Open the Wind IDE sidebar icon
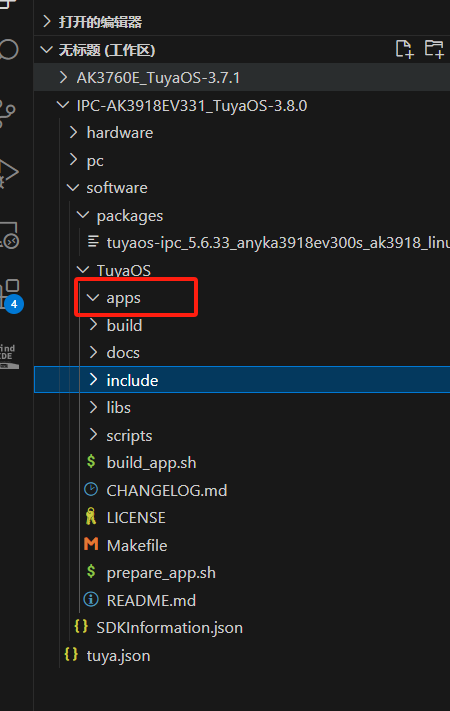This screenshot has height=711, width=450. (9, 357)
